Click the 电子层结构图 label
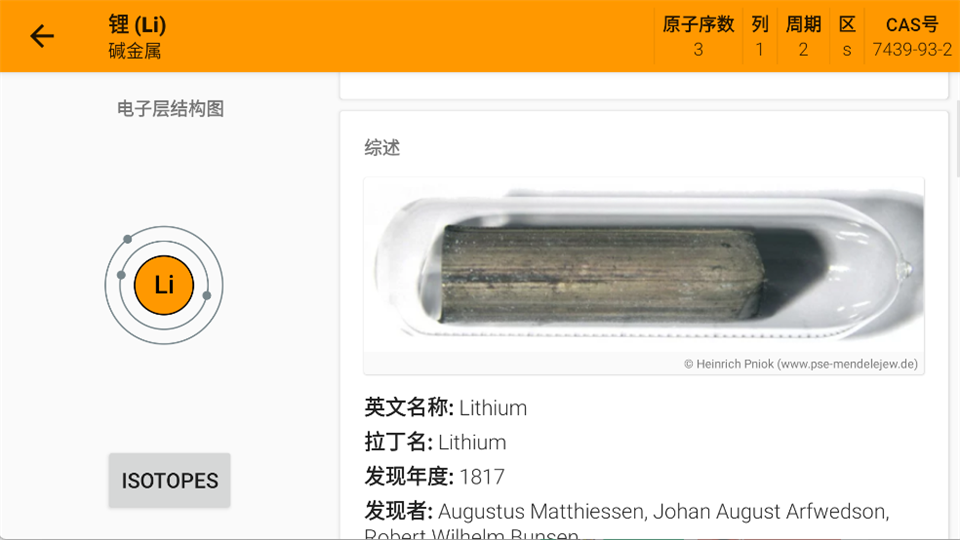 [170, 109]
